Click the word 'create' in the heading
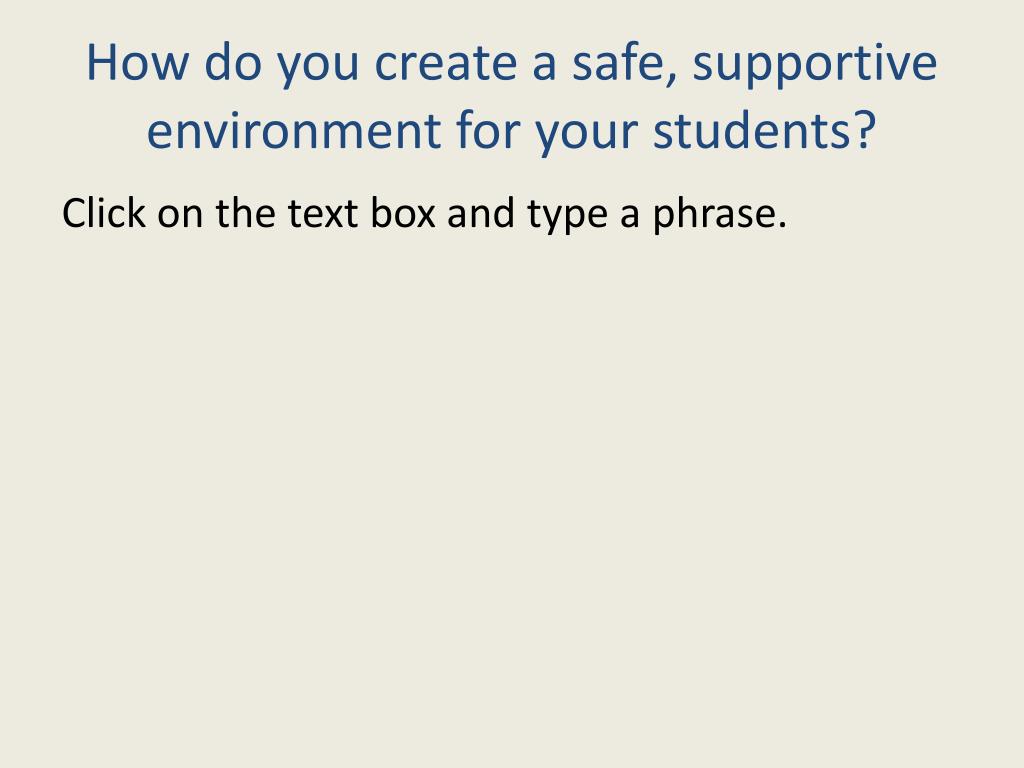This screenshot has width=1024, height=768. click(x=445, y=65)
